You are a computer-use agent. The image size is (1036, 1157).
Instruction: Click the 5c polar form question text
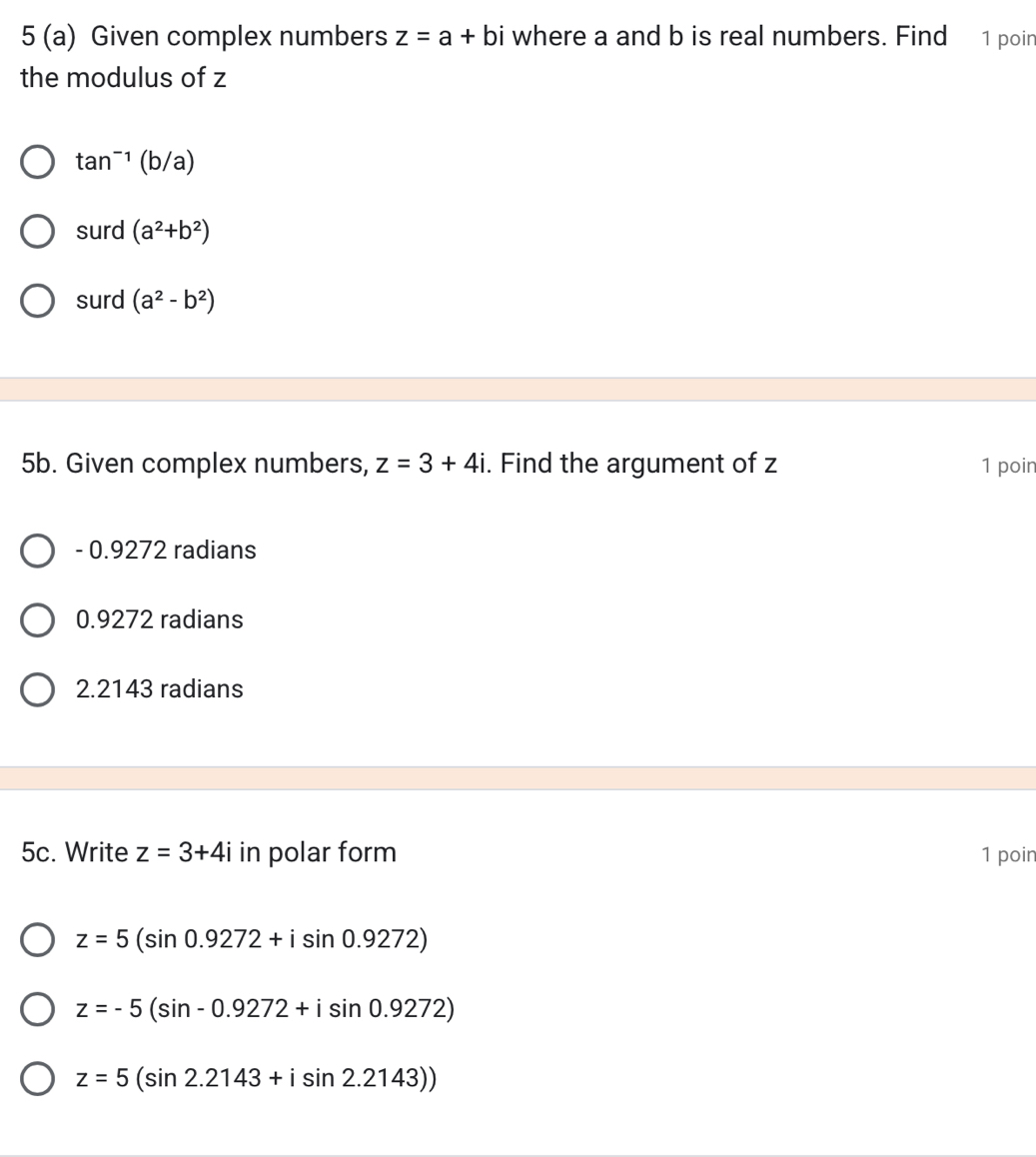coord(207,852)
